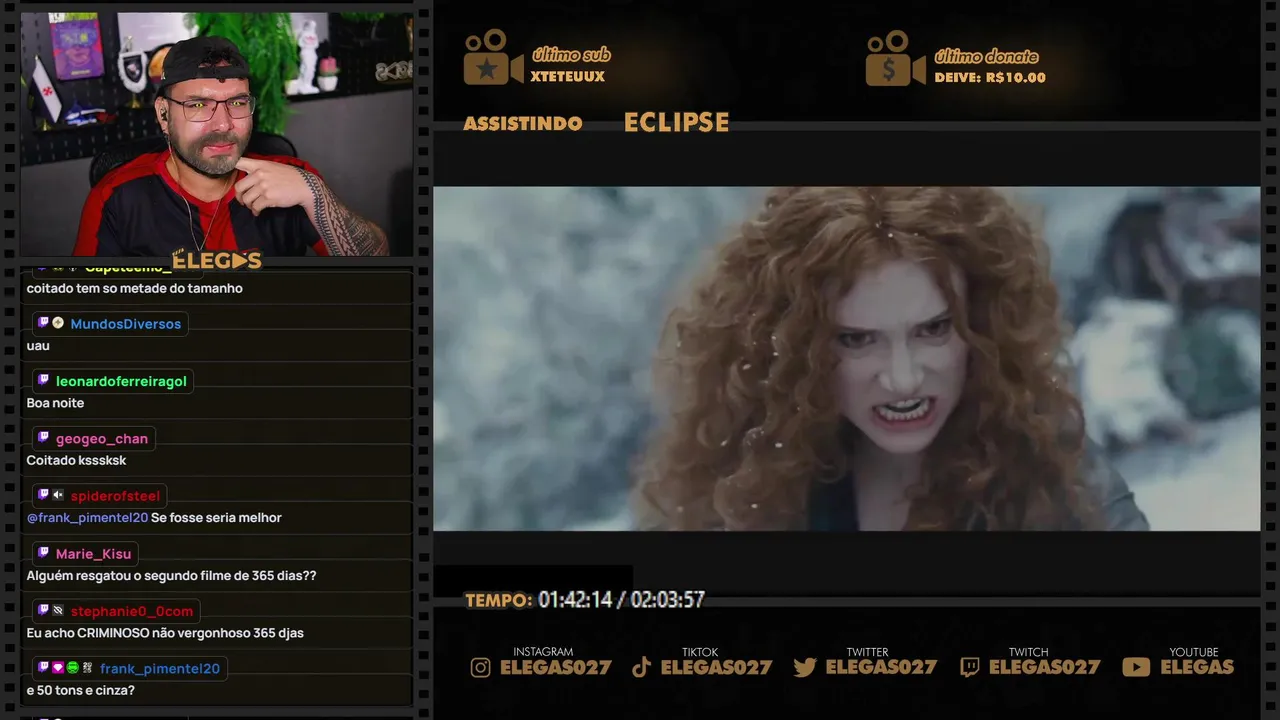
Task: Click the "Boa noite" chat message
Action: 56,403
